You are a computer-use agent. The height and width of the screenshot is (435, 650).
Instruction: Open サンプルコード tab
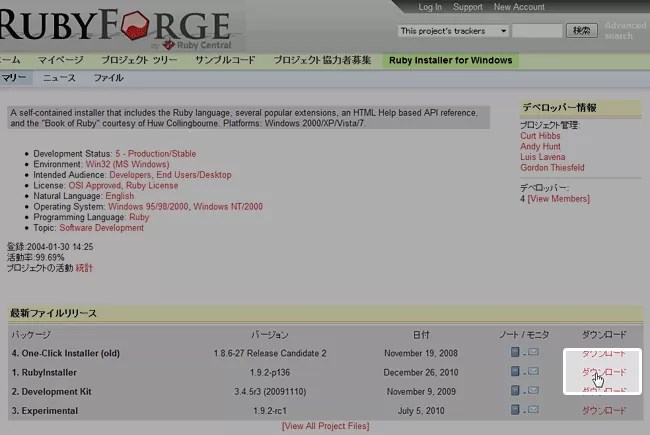[x=225, y=60]
